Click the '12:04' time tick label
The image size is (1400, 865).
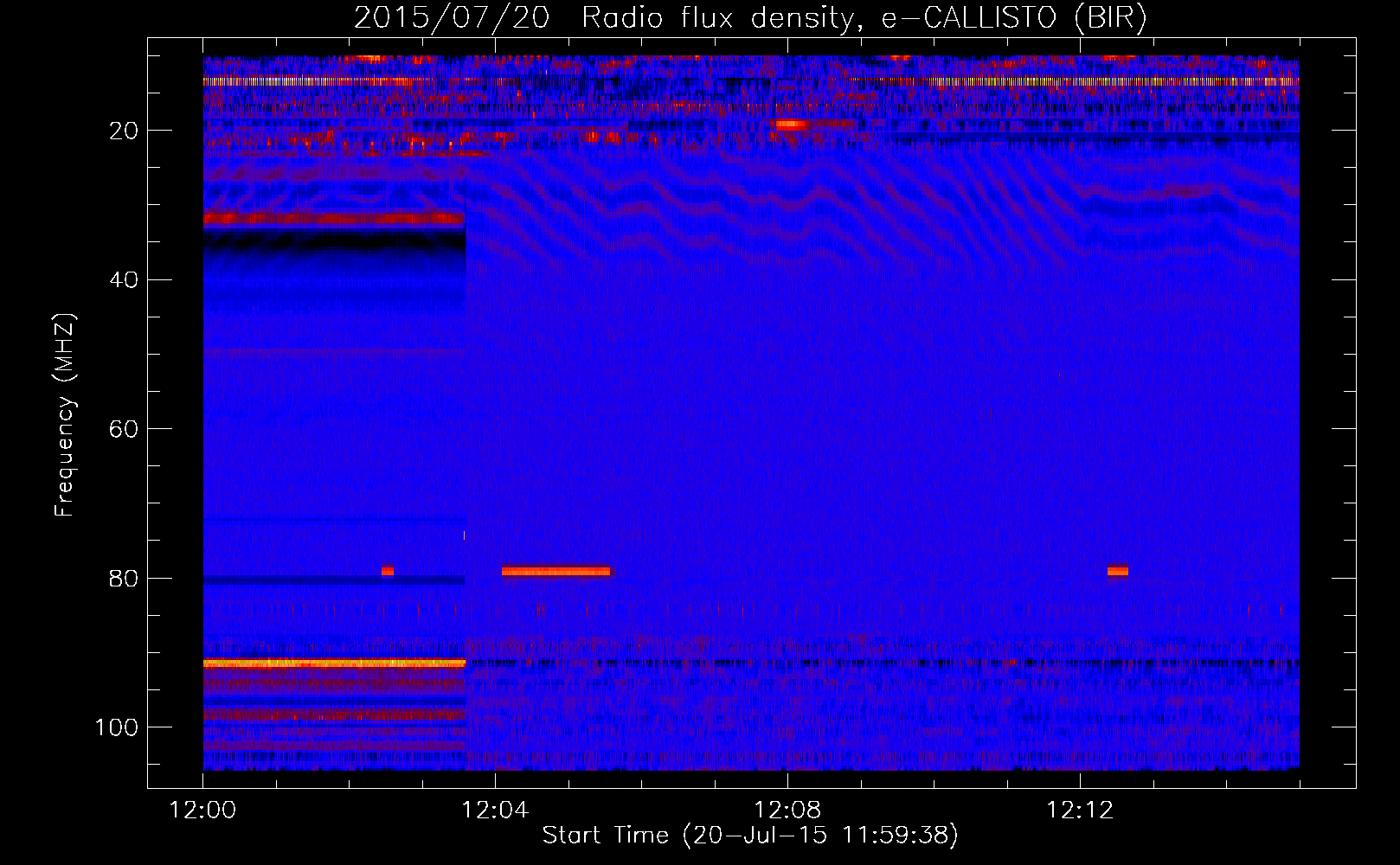click(x=495, y=811)
